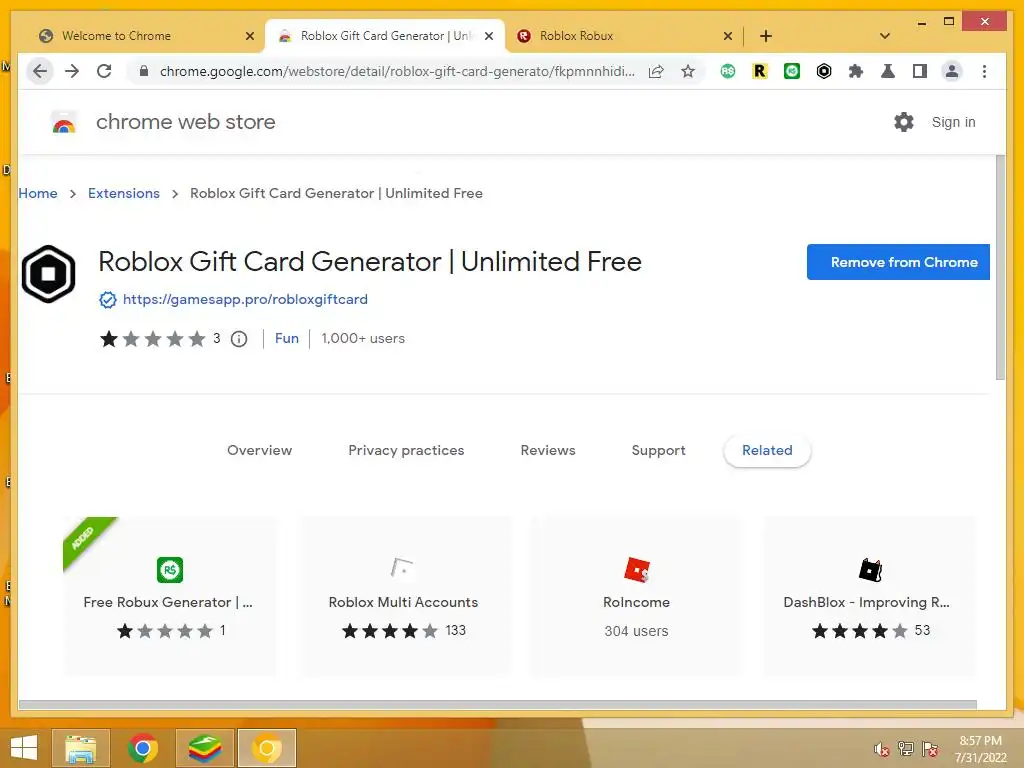
Task: Open the RoIncome extension card
Action: click(x=637, y=596)
